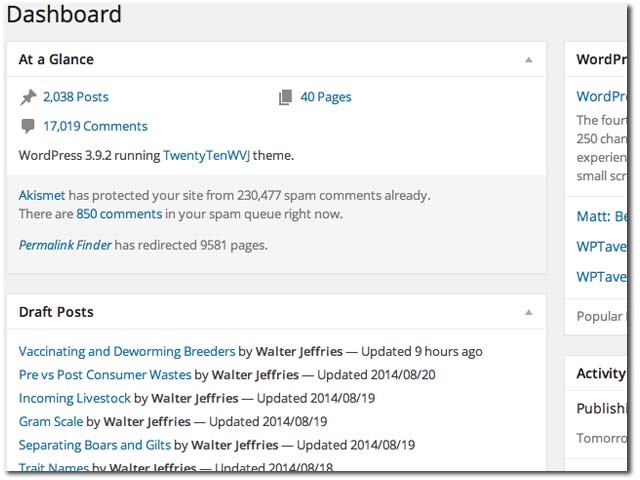
Task: Open draft Separating Boars and Gilts
Action: coord(95,444)
